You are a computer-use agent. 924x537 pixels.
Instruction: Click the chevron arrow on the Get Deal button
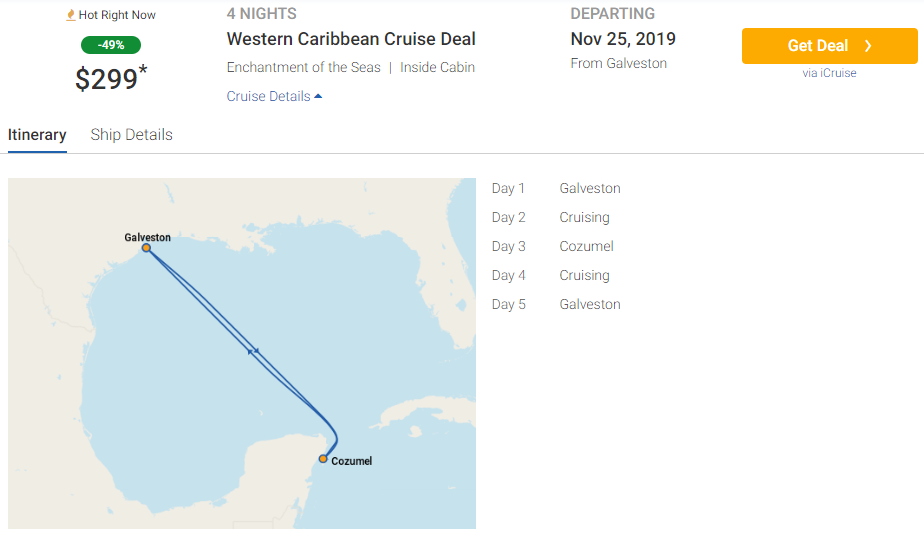click(x=868, y=46)
